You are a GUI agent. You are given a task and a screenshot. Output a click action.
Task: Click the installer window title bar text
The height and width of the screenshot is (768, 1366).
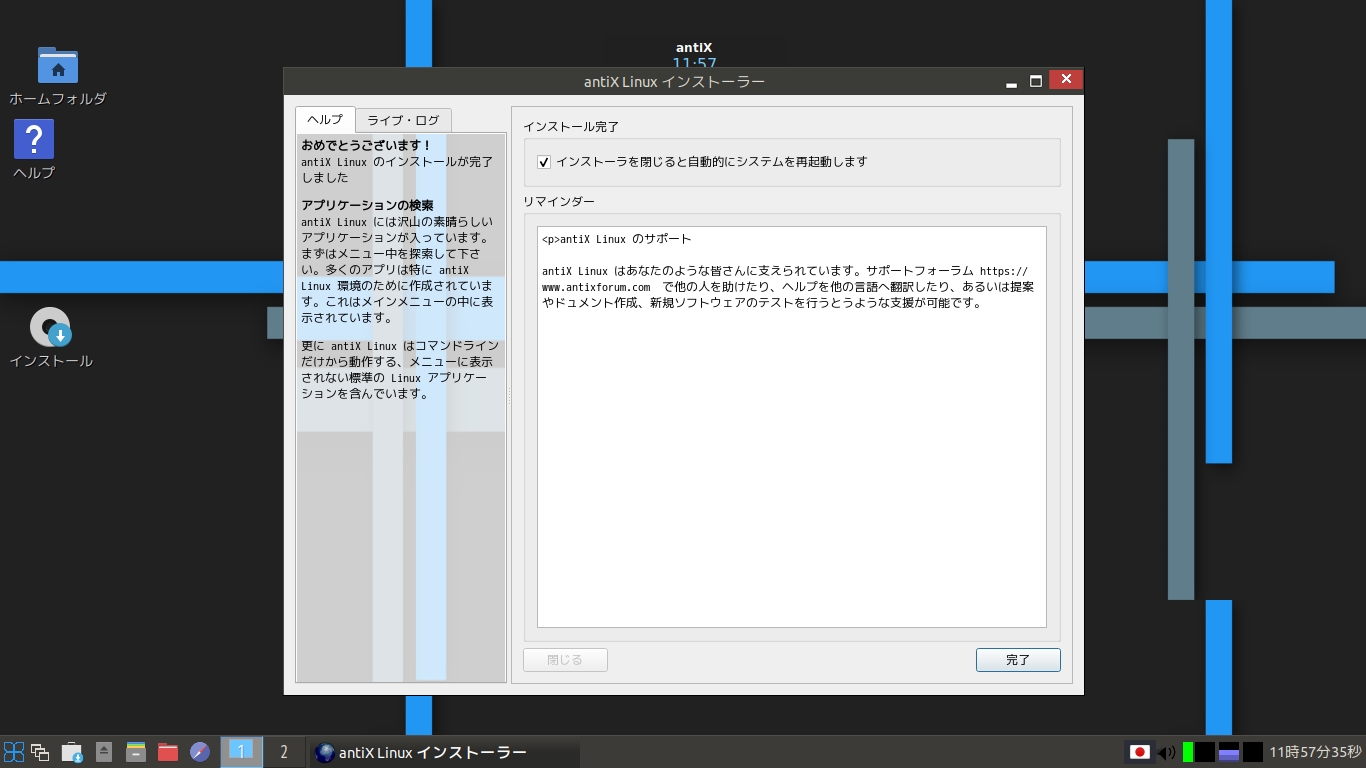[x=675, y=81]
